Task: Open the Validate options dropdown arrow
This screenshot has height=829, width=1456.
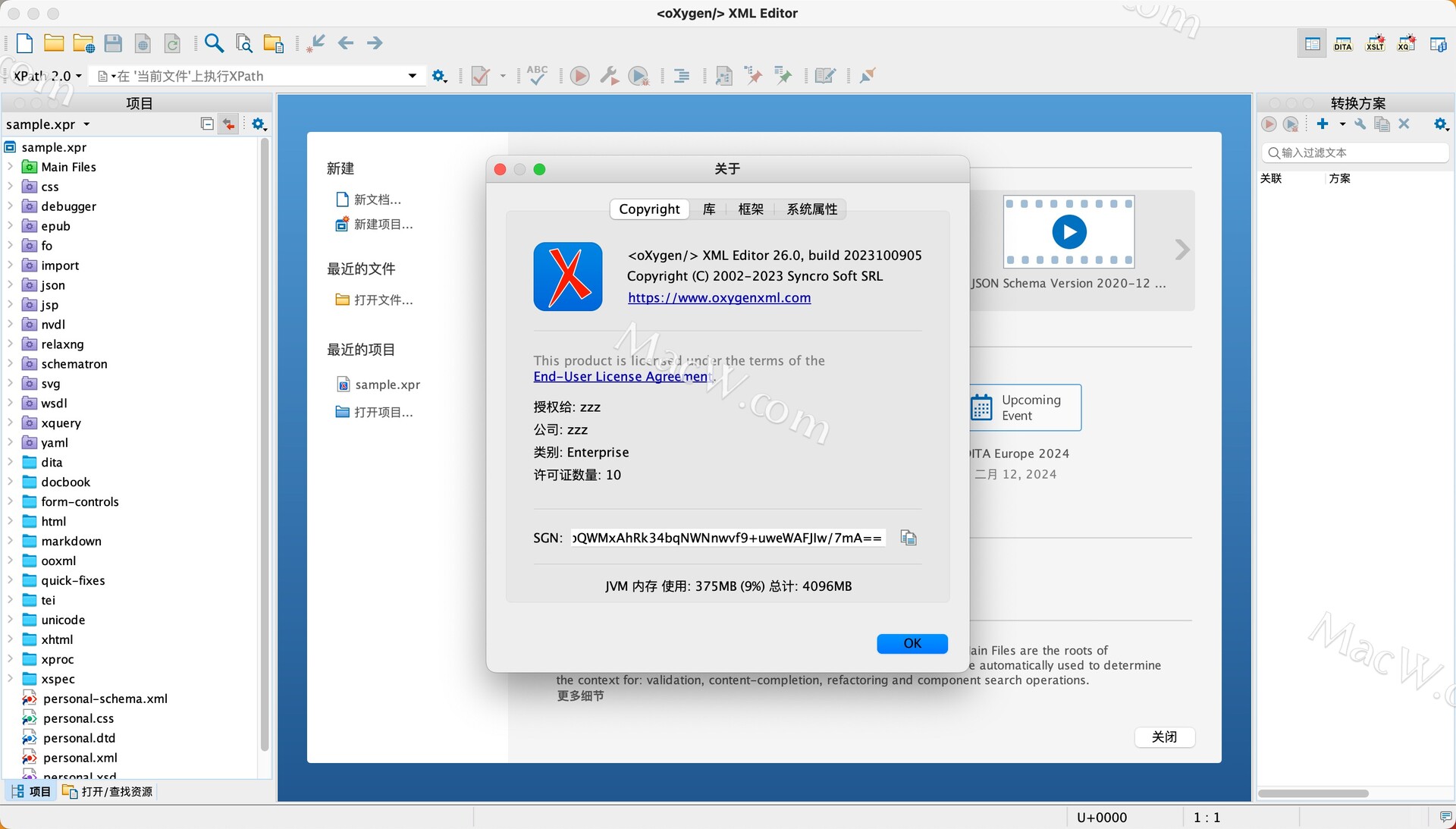Action: pos(502,76)
